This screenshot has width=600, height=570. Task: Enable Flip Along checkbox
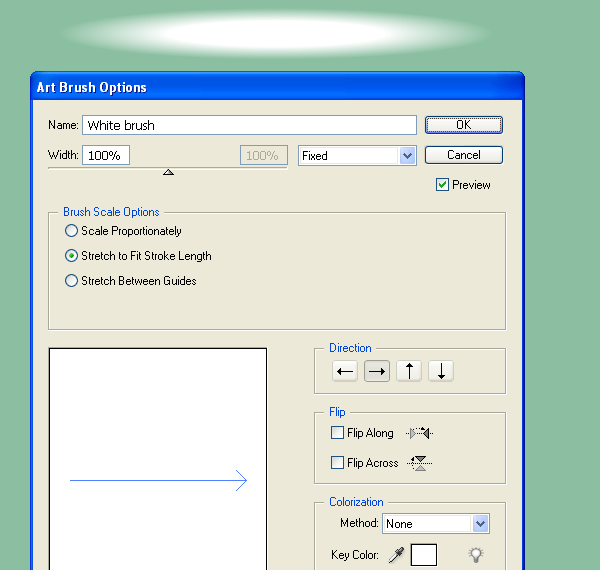[x=337, y=433]
